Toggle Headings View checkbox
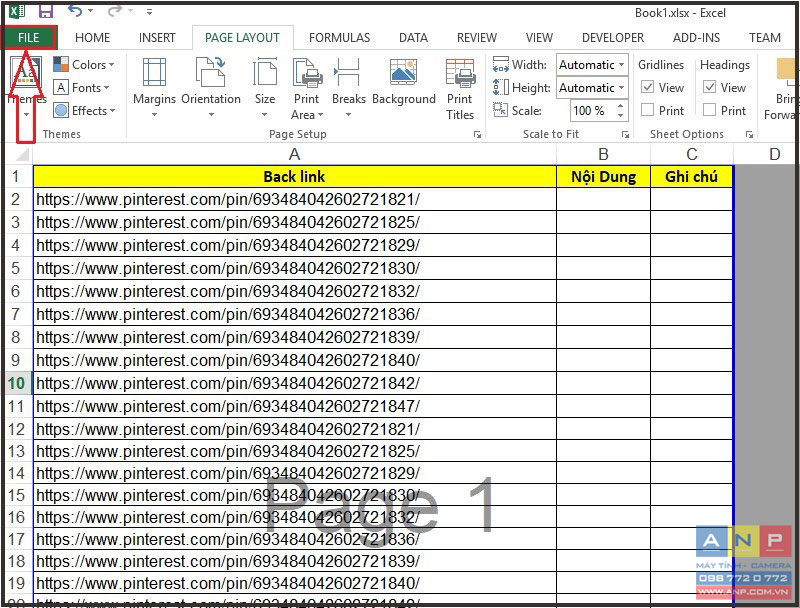 click(x=709, y=87)
